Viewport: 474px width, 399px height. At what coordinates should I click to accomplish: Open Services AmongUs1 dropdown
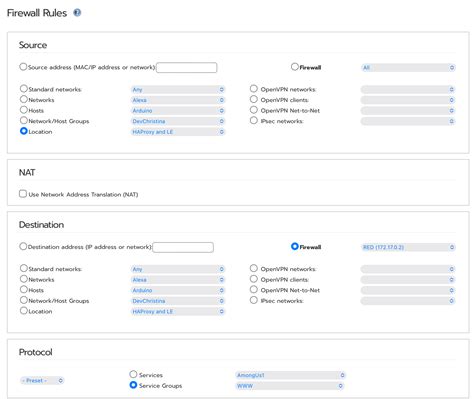tap(290, 375)
